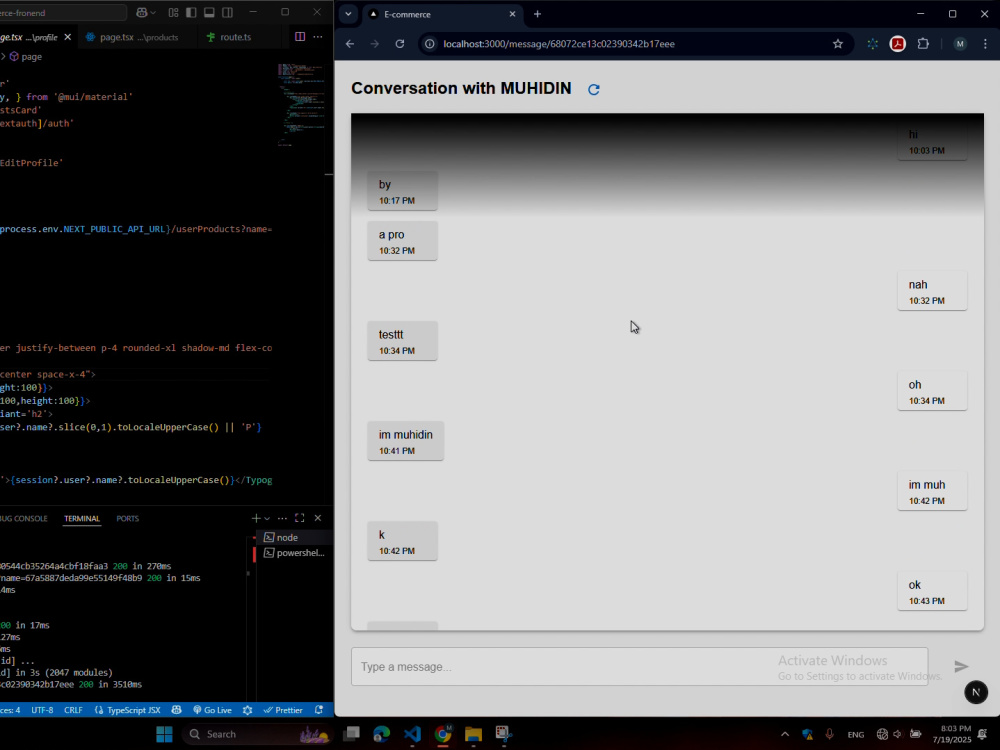1000x750 pixels.
Task: Open terminal panel ellipsis actions
Action: (283, 518)
